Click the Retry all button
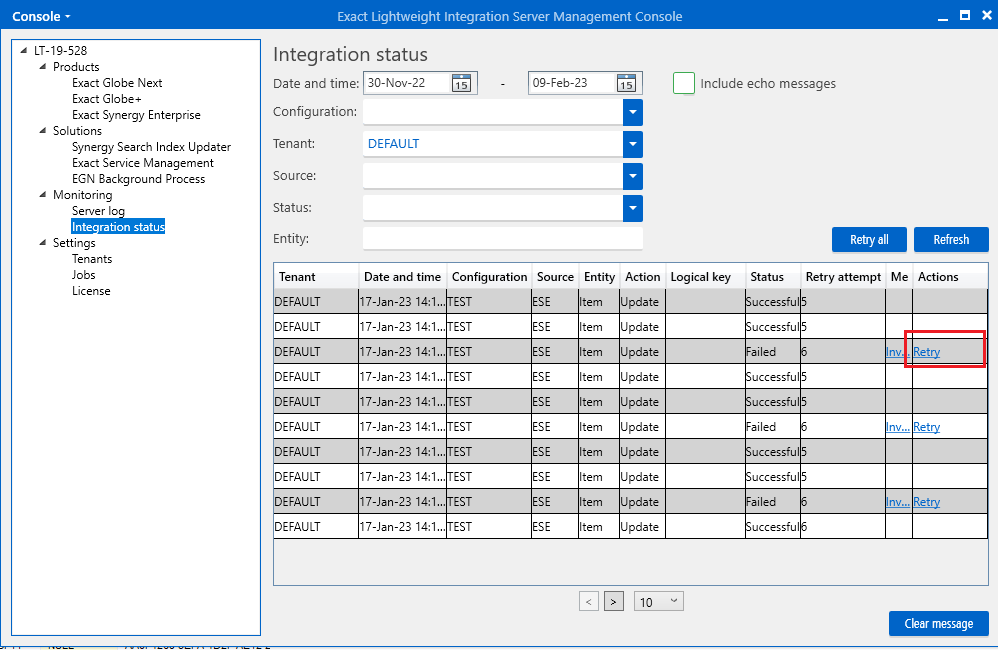Image resolution: width=998 pixels, height=650 pixels. [868, 240]
